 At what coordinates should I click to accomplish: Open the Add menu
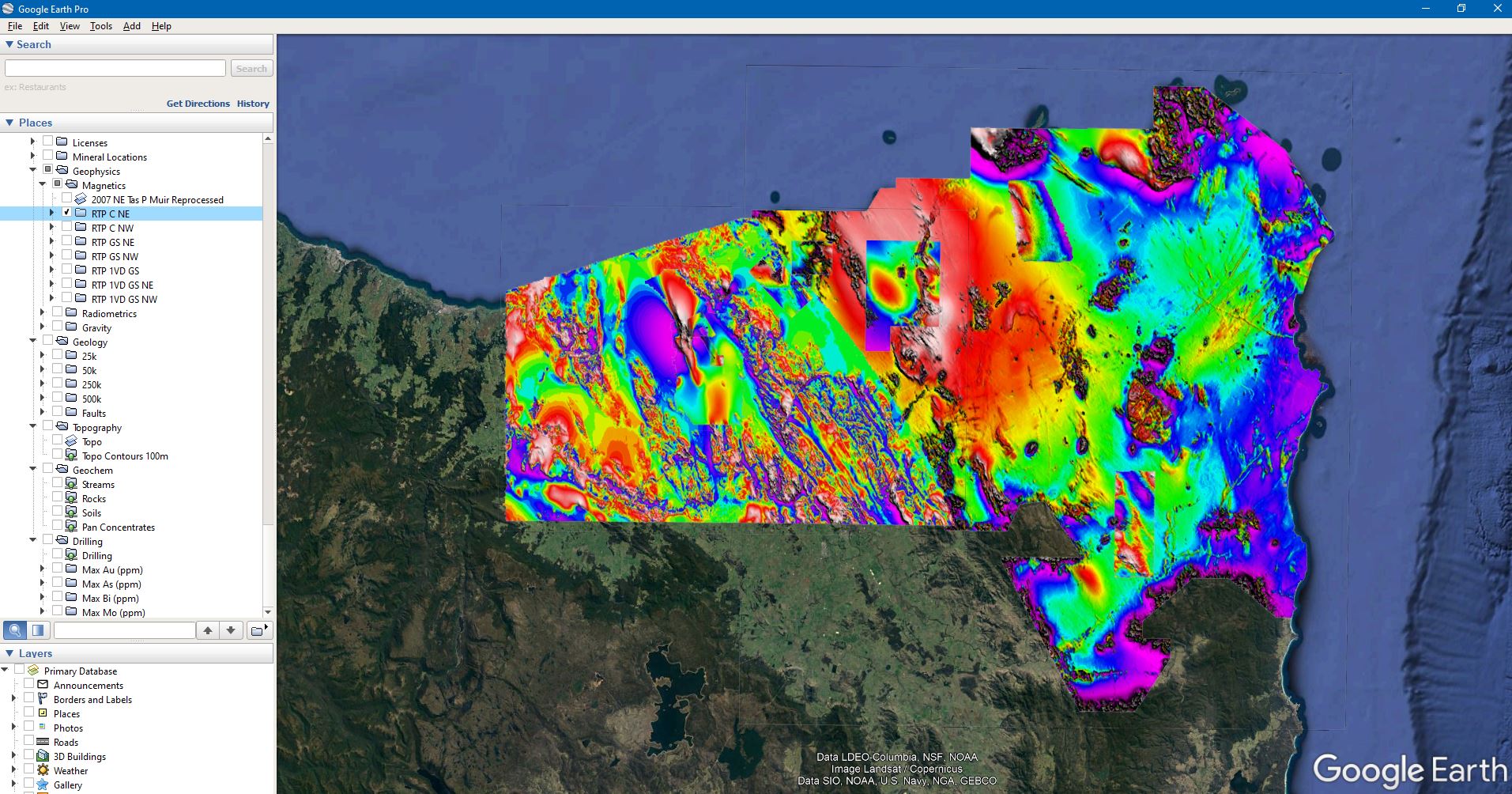coord(132,25)
